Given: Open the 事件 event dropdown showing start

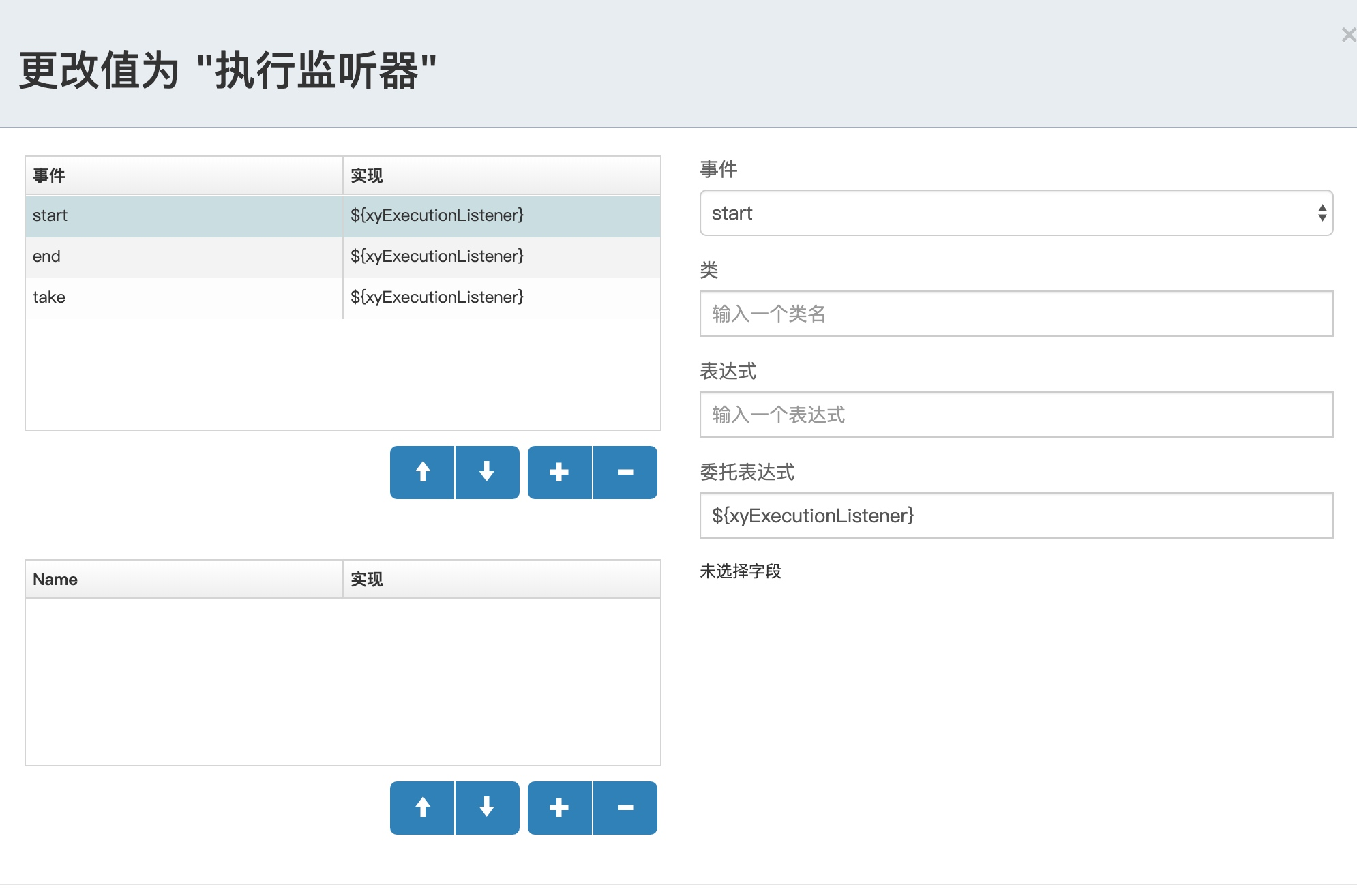Looking at the screenshot, I should pos(1016,213).
